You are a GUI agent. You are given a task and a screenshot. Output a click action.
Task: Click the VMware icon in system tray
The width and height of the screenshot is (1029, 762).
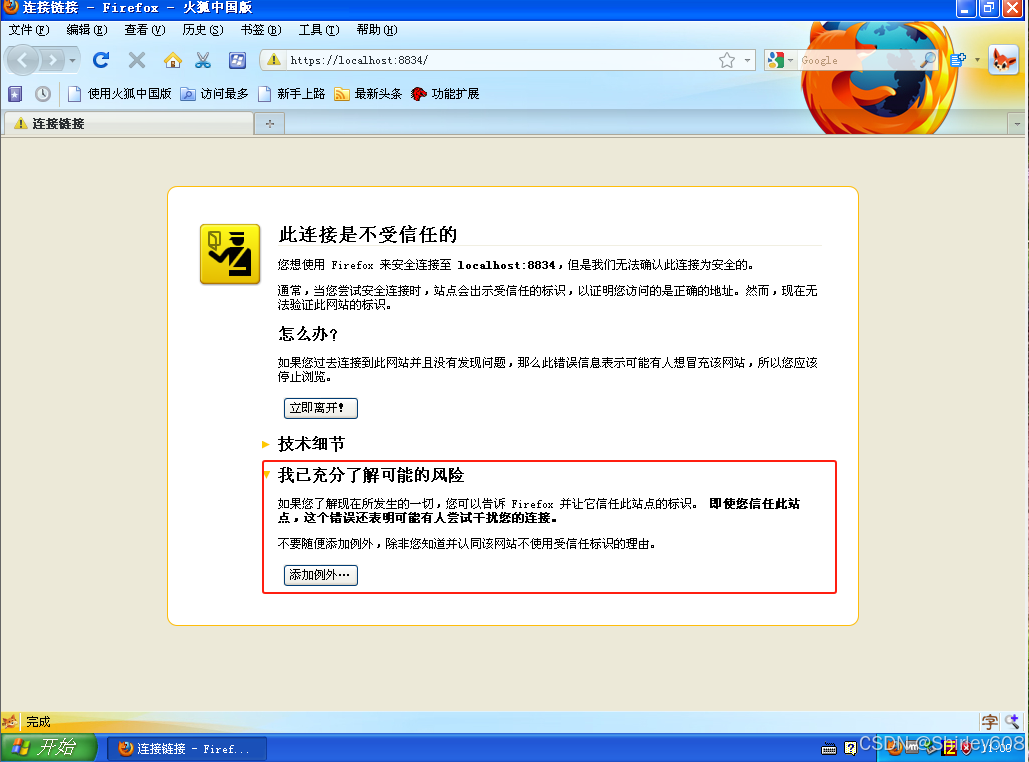pos(912,748)
